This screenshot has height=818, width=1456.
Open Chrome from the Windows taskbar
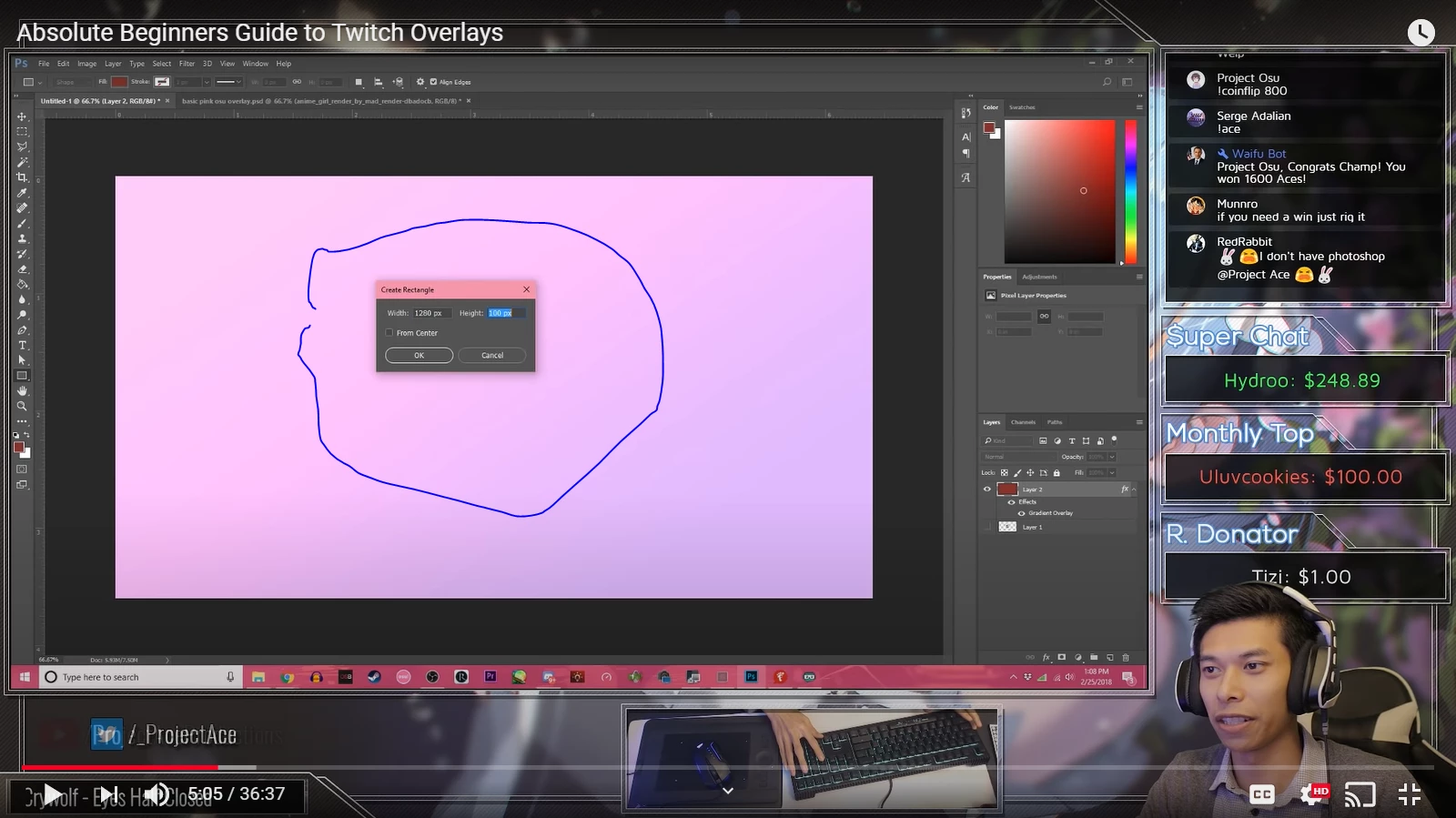288,677
